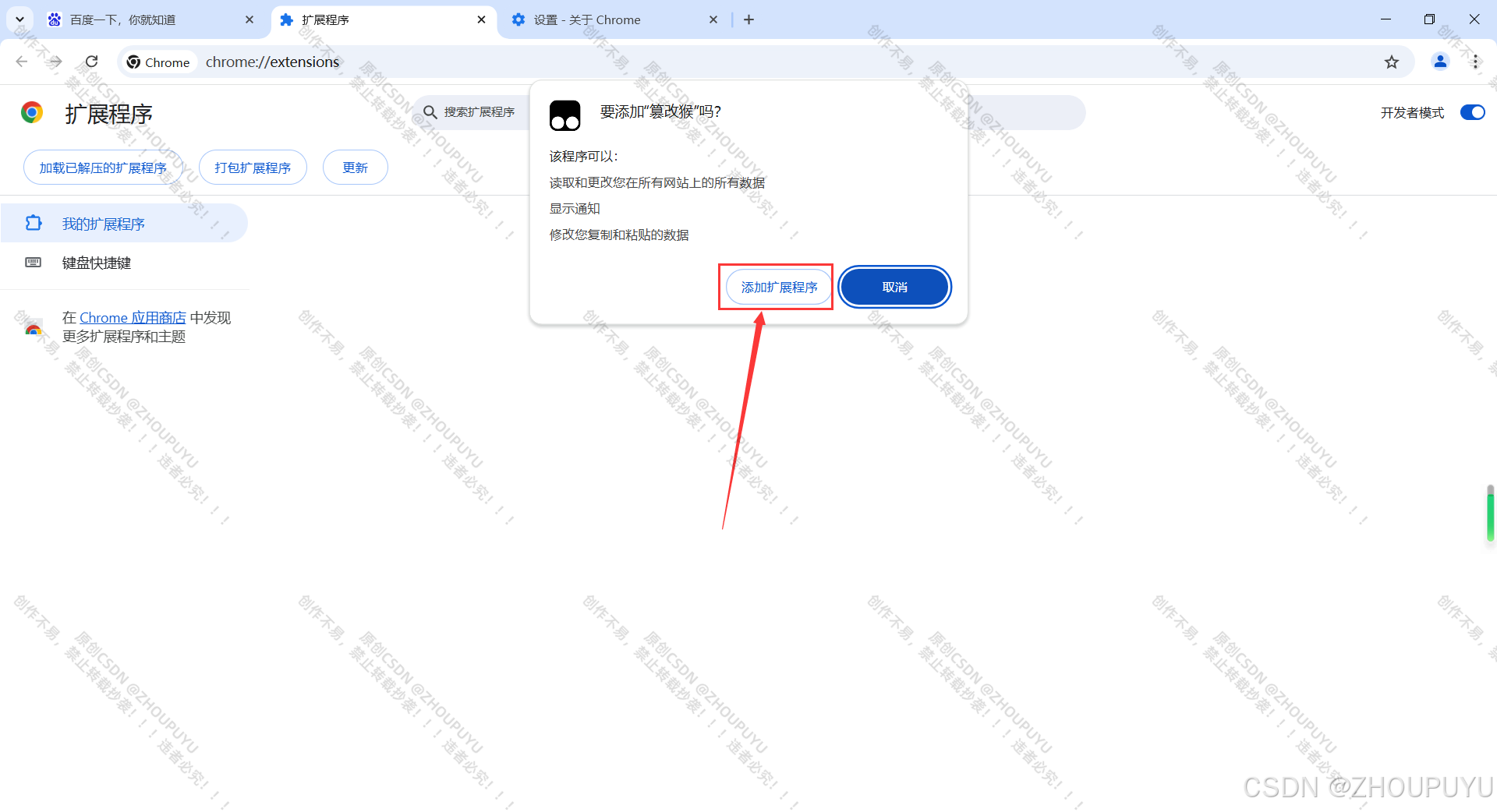1497x812 pixels.
Task: Click the Chrome web store rainbow icon
Action: (33, 327)
